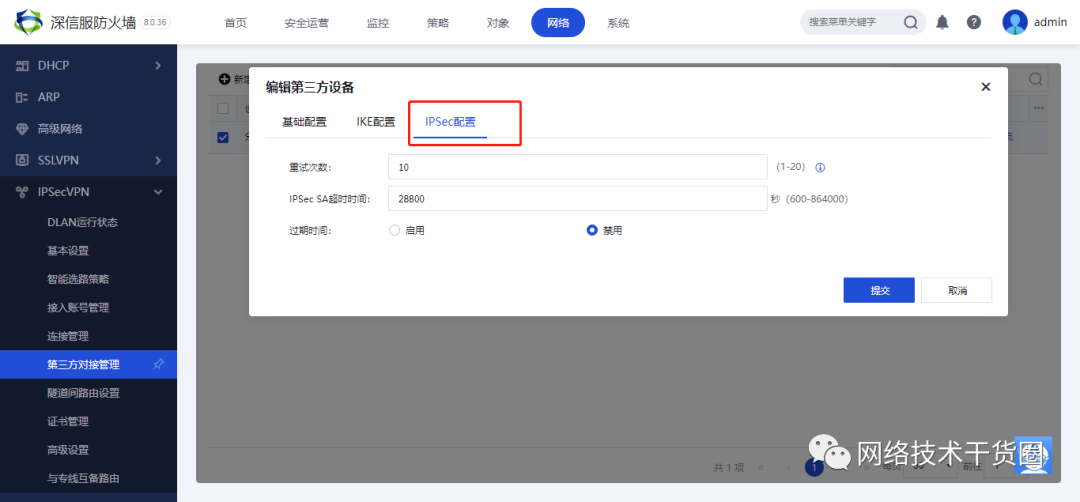This screenshot has height=502, width=1080.
Task: Open the 安全运营 top menu
Action: [x=307, y=23]
